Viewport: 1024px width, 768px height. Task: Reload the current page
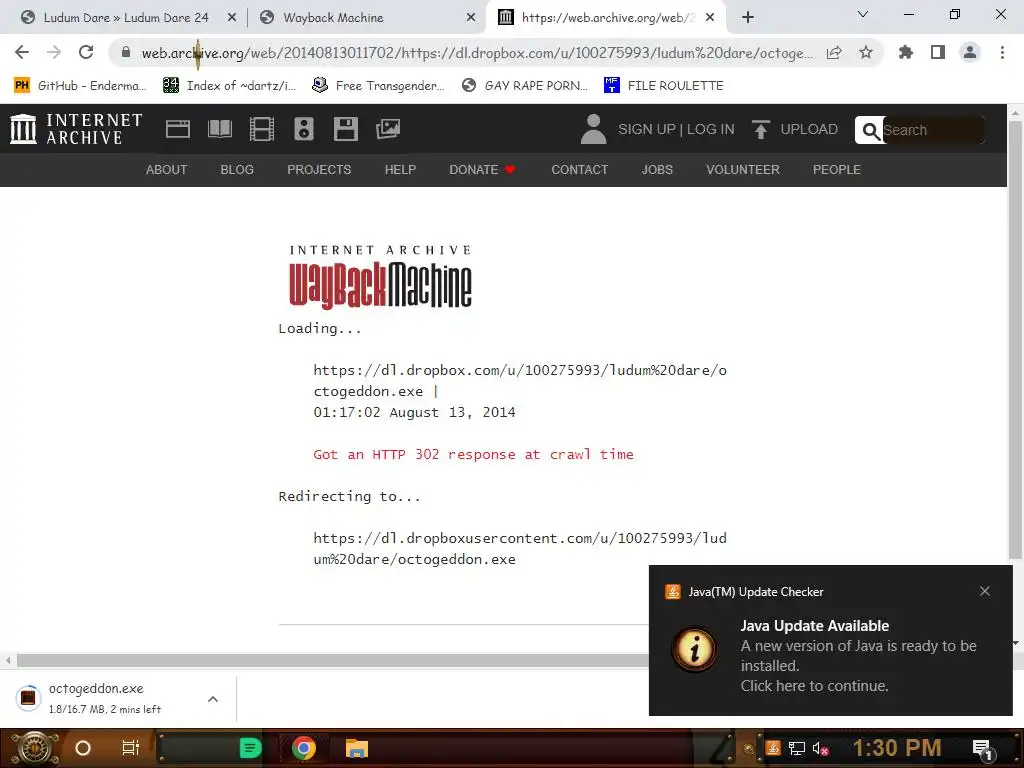click(86, 52)
